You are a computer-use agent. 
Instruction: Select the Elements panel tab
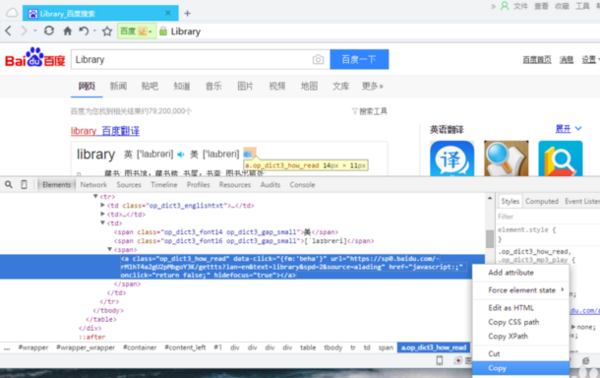click(57, 185)
